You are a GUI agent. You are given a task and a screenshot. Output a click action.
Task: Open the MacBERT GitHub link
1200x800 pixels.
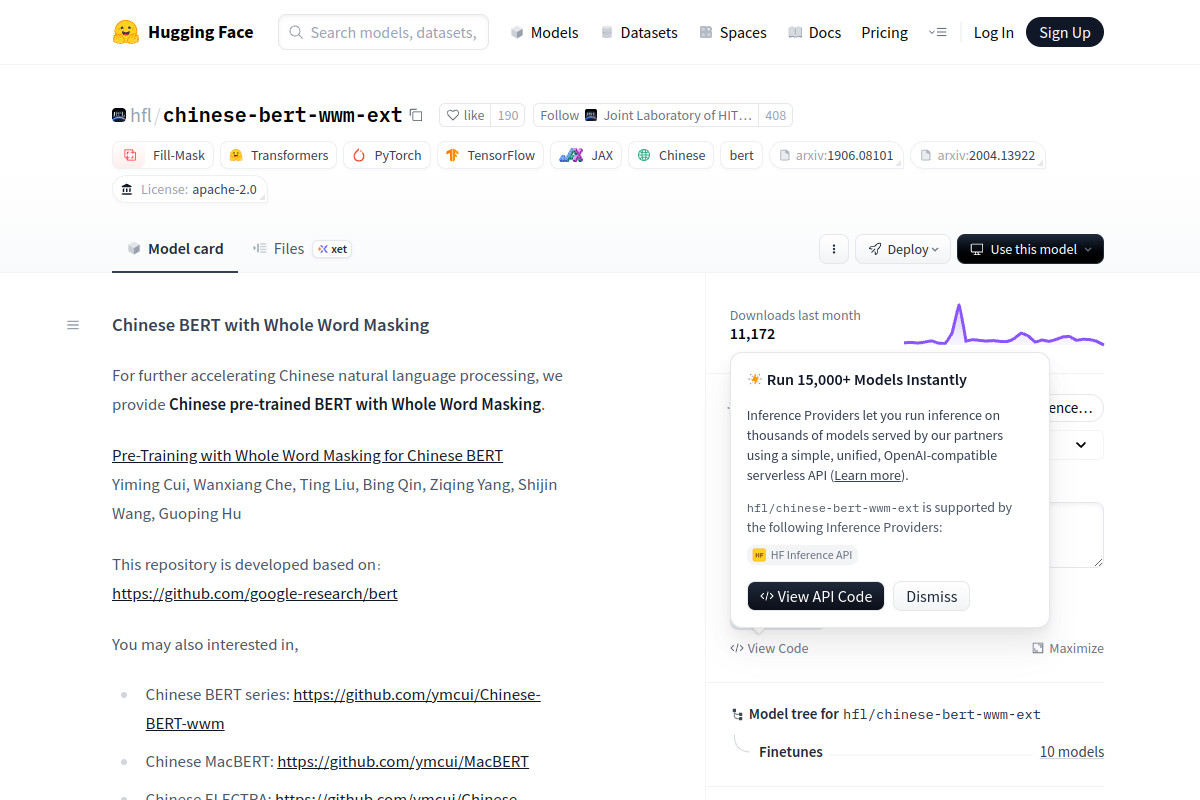click(403, 761)
